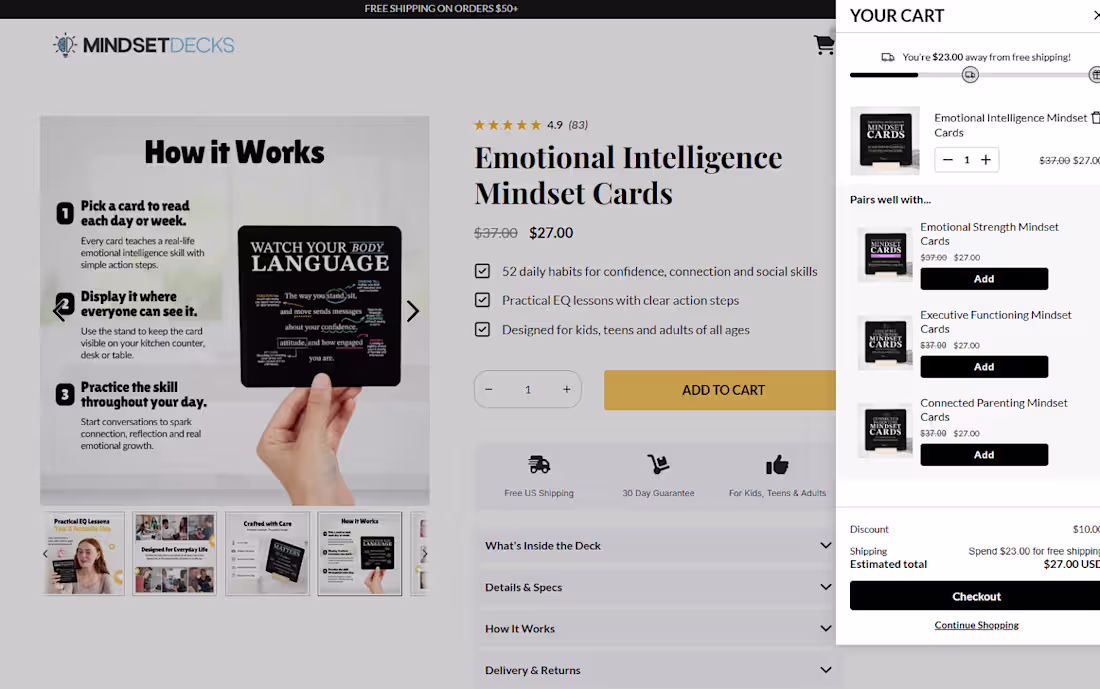Click the free shipping progress bar
The width and height of the screenshot is (1100, 689).
click(974, 75)
